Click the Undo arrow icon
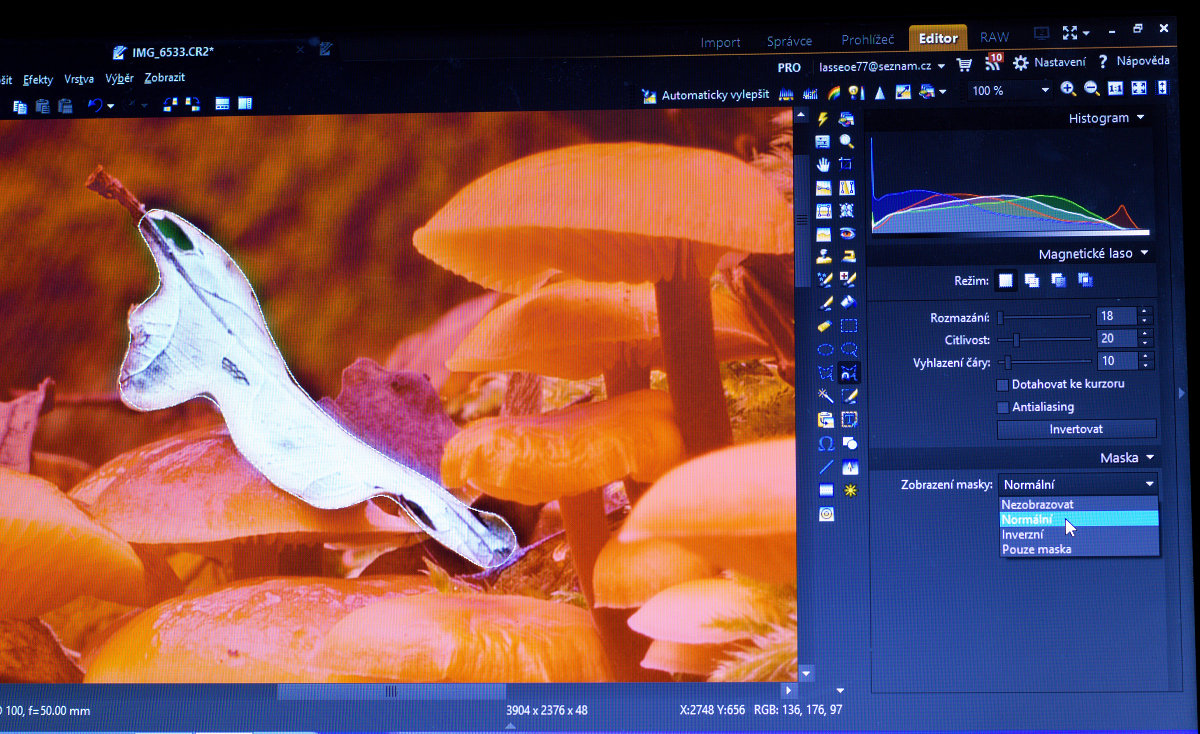Image resolution: width=1200 pixels, height=734 pixels. 95,104
